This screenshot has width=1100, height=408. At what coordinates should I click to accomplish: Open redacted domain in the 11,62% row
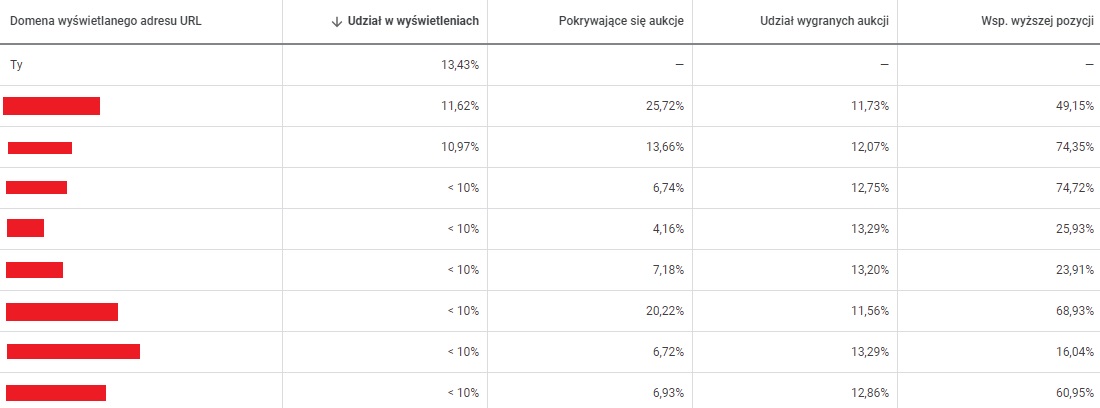click(x=51, y=106)
